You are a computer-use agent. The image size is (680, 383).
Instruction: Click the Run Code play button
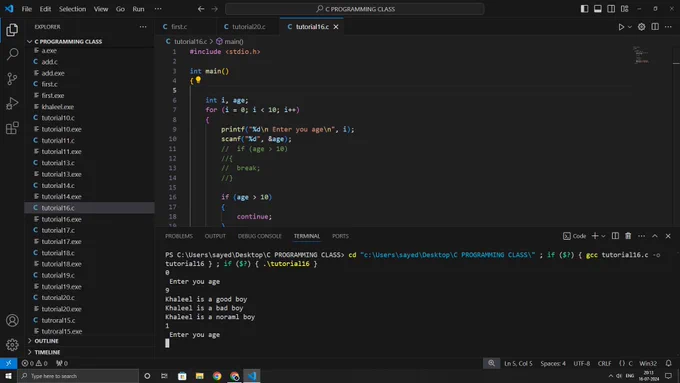[x=621, y=27]
